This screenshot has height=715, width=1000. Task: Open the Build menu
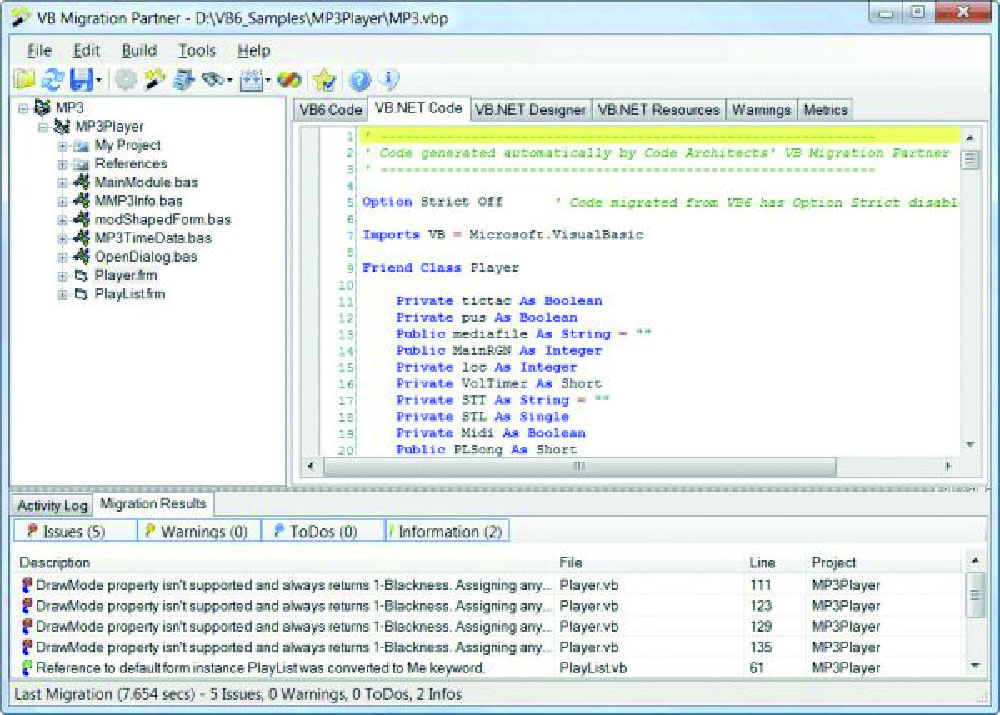pos(139,50)
